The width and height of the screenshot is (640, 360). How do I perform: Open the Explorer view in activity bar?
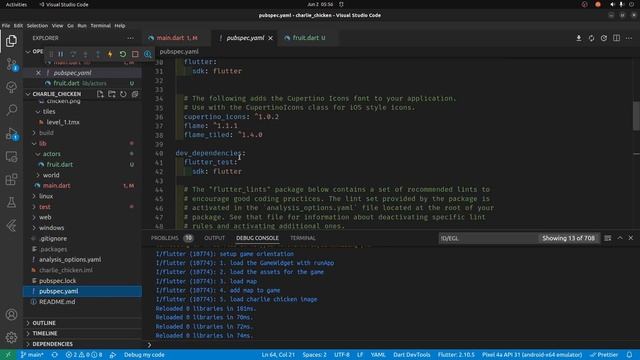pos(11,41)
